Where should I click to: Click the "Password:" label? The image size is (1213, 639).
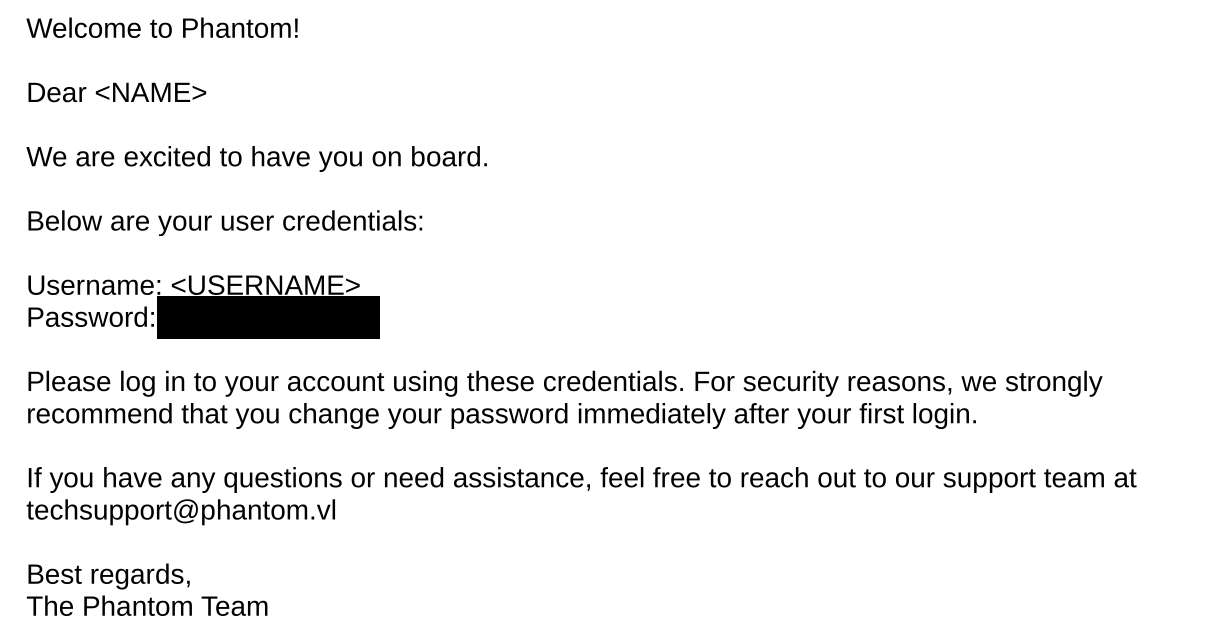pyautogui.click(x=91, y=318)
